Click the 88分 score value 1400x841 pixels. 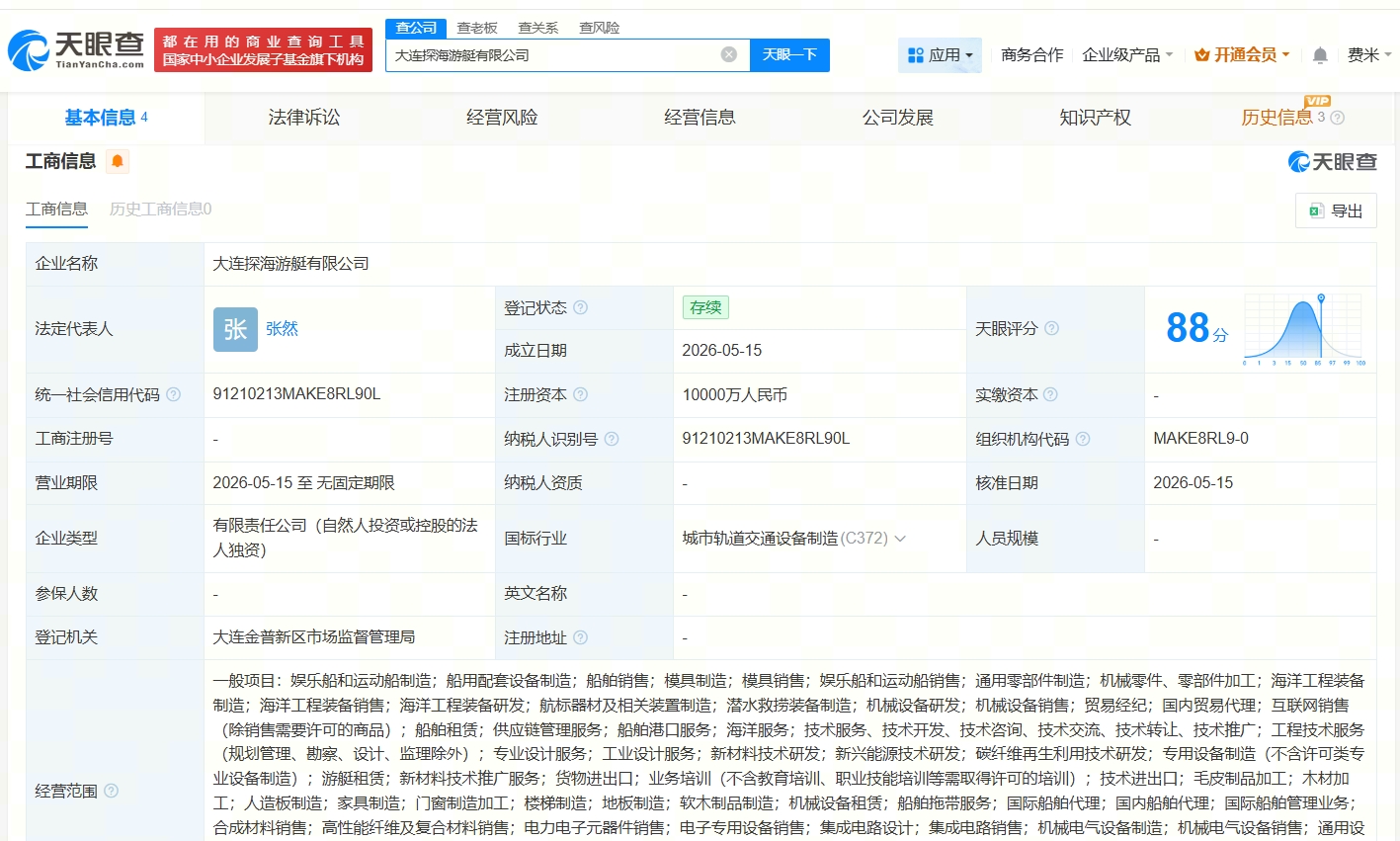1196,328
